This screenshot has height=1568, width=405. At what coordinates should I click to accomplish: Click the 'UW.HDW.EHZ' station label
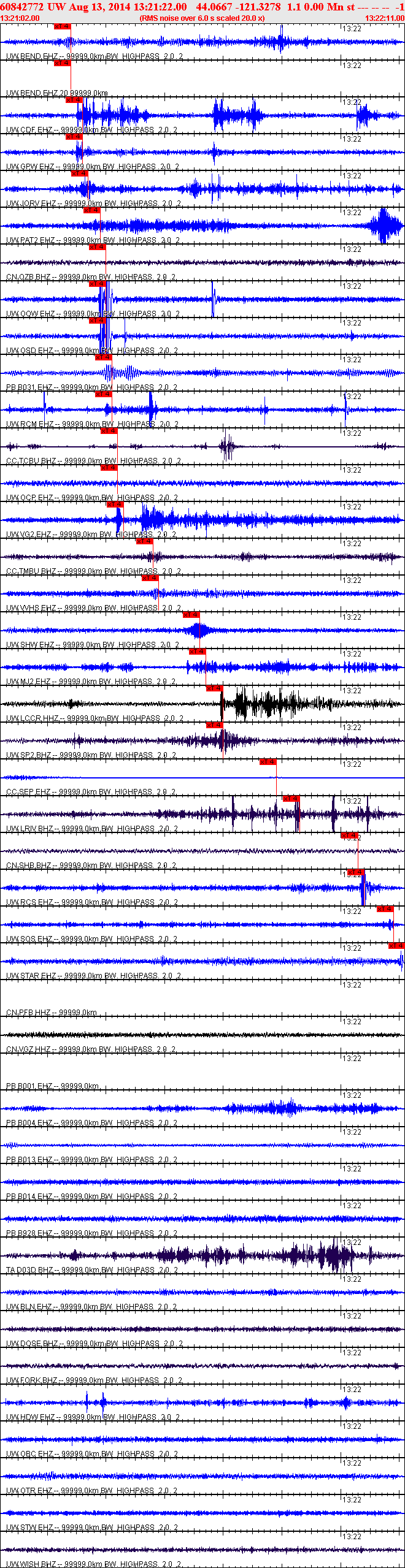(31, 1417)
